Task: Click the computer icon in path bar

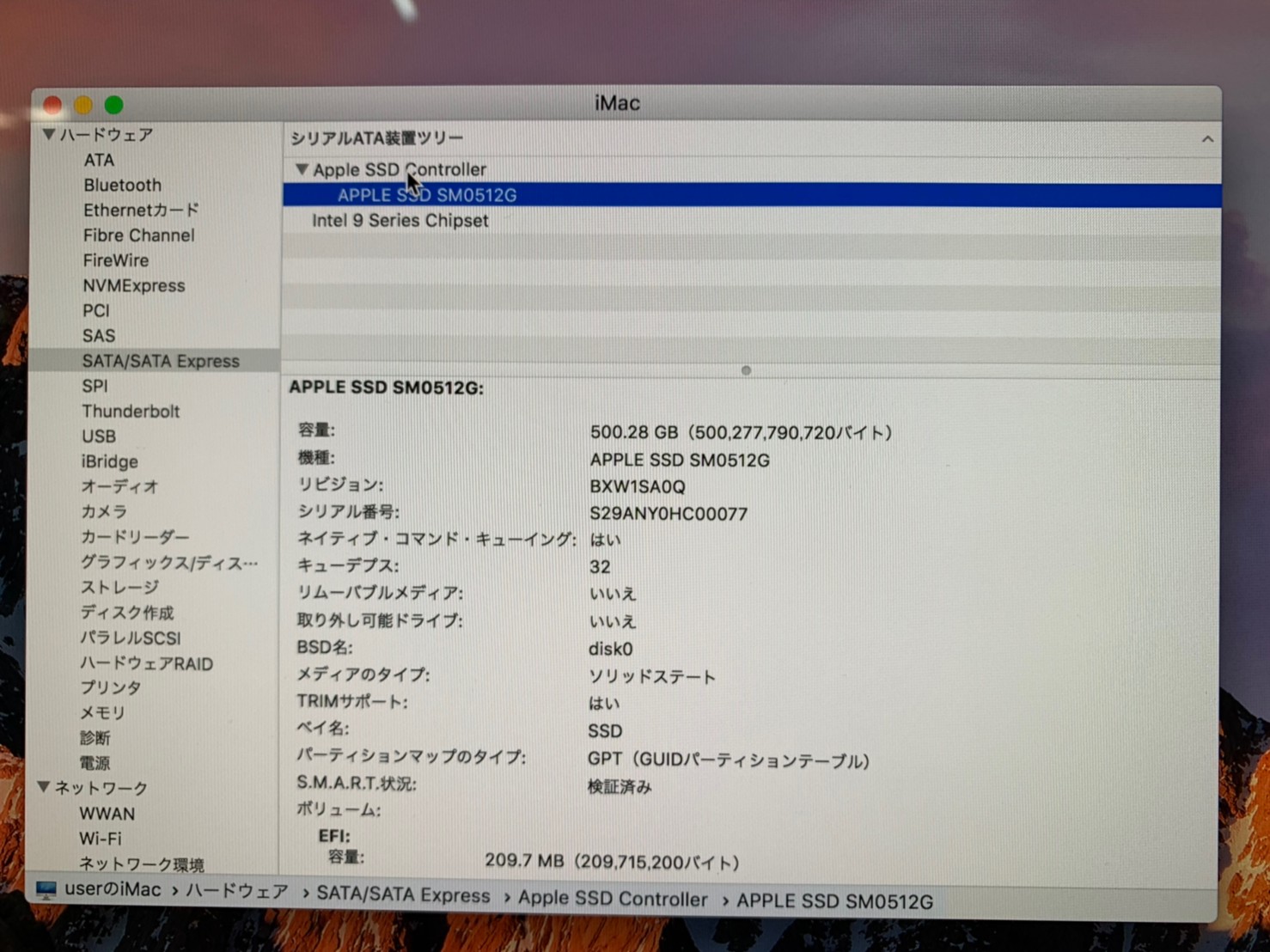Action: (46, 890)
